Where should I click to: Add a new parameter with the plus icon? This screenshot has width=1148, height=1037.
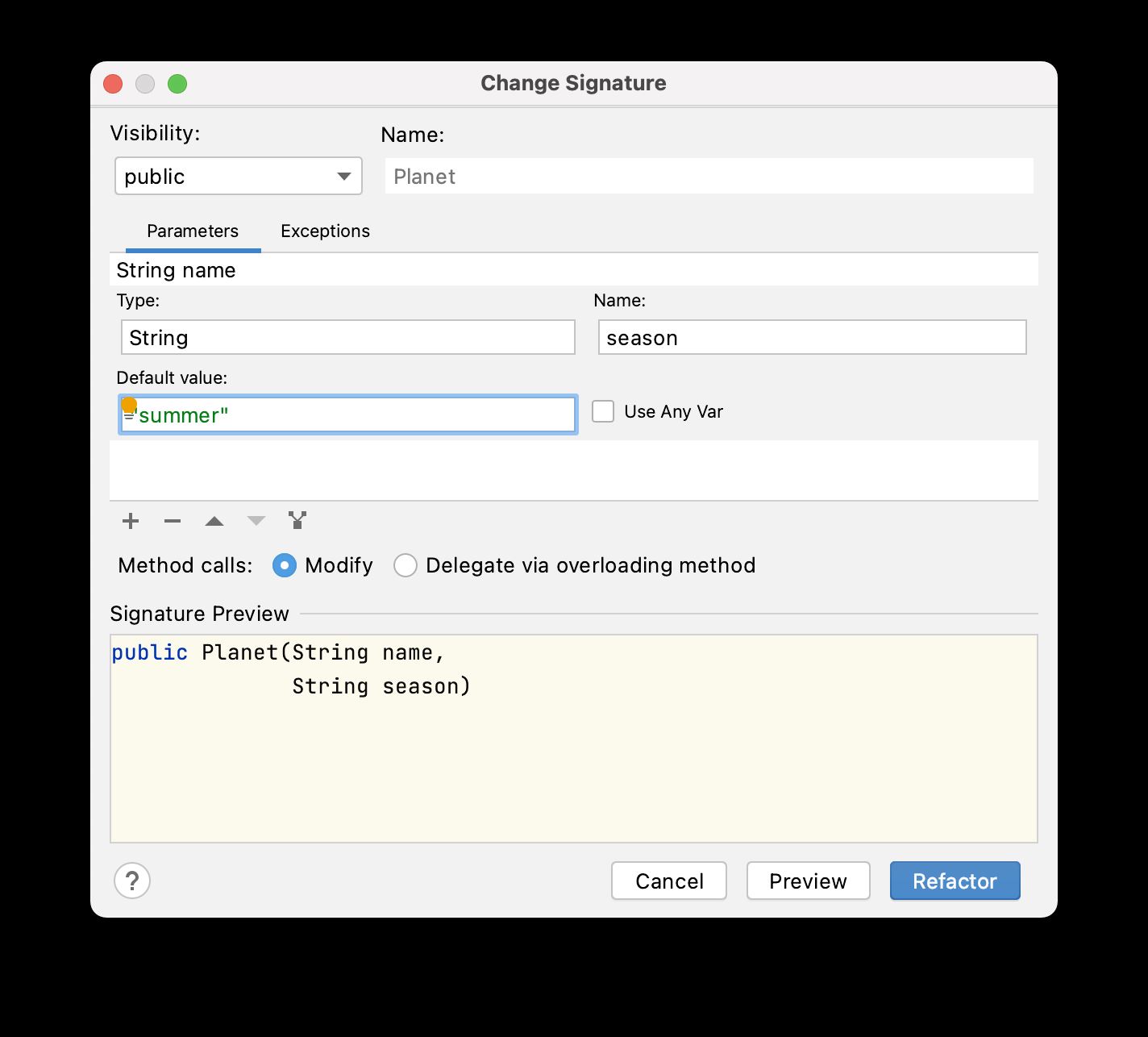[x=130, y=521]
